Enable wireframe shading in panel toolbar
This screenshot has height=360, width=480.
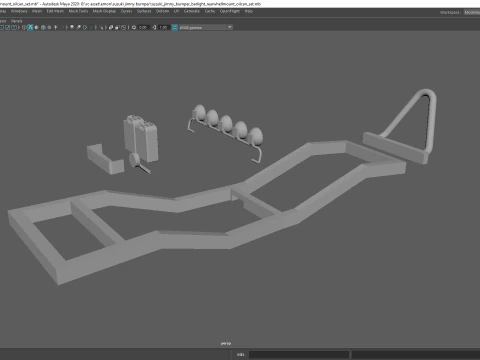24,27
